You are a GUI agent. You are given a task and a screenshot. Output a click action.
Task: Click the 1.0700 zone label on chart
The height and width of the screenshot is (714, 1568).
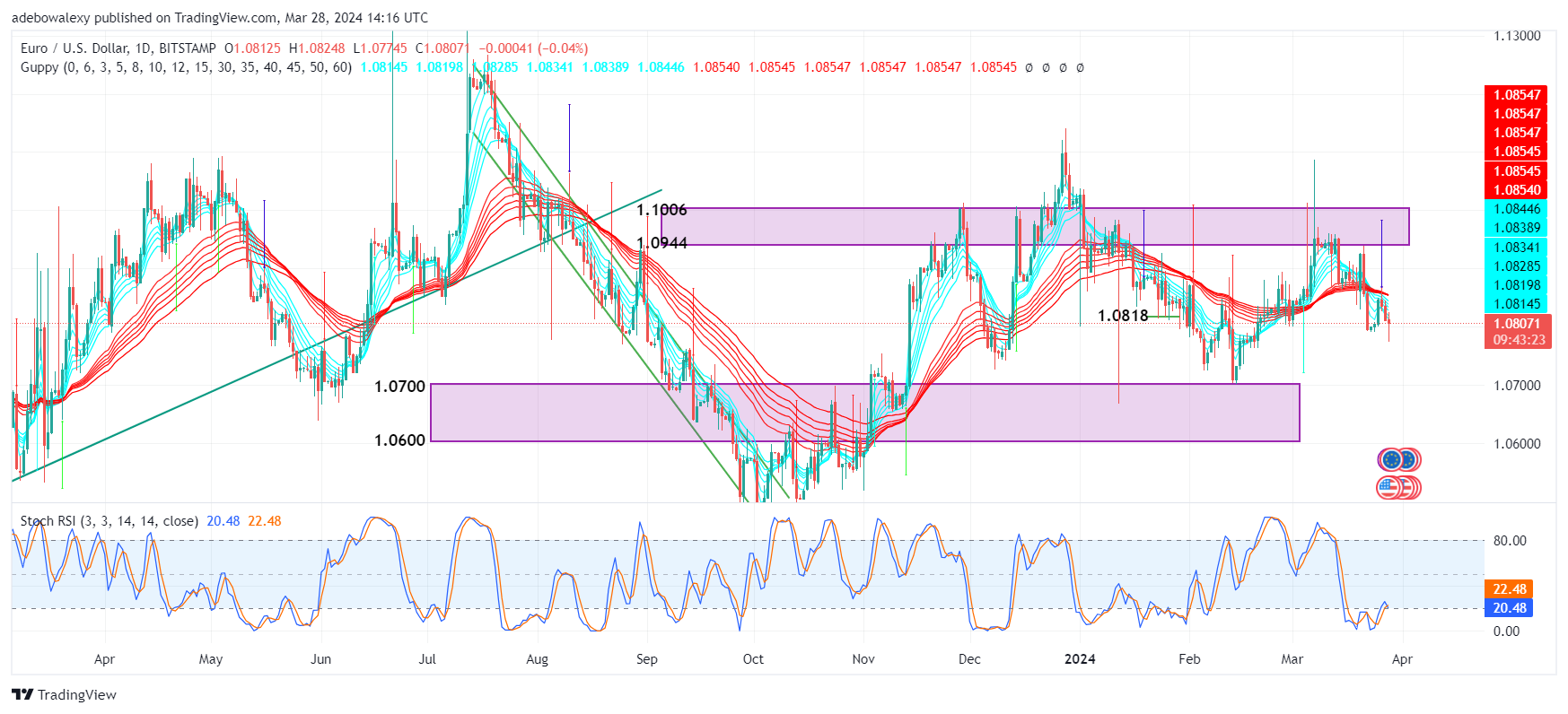tap(399, 387)
